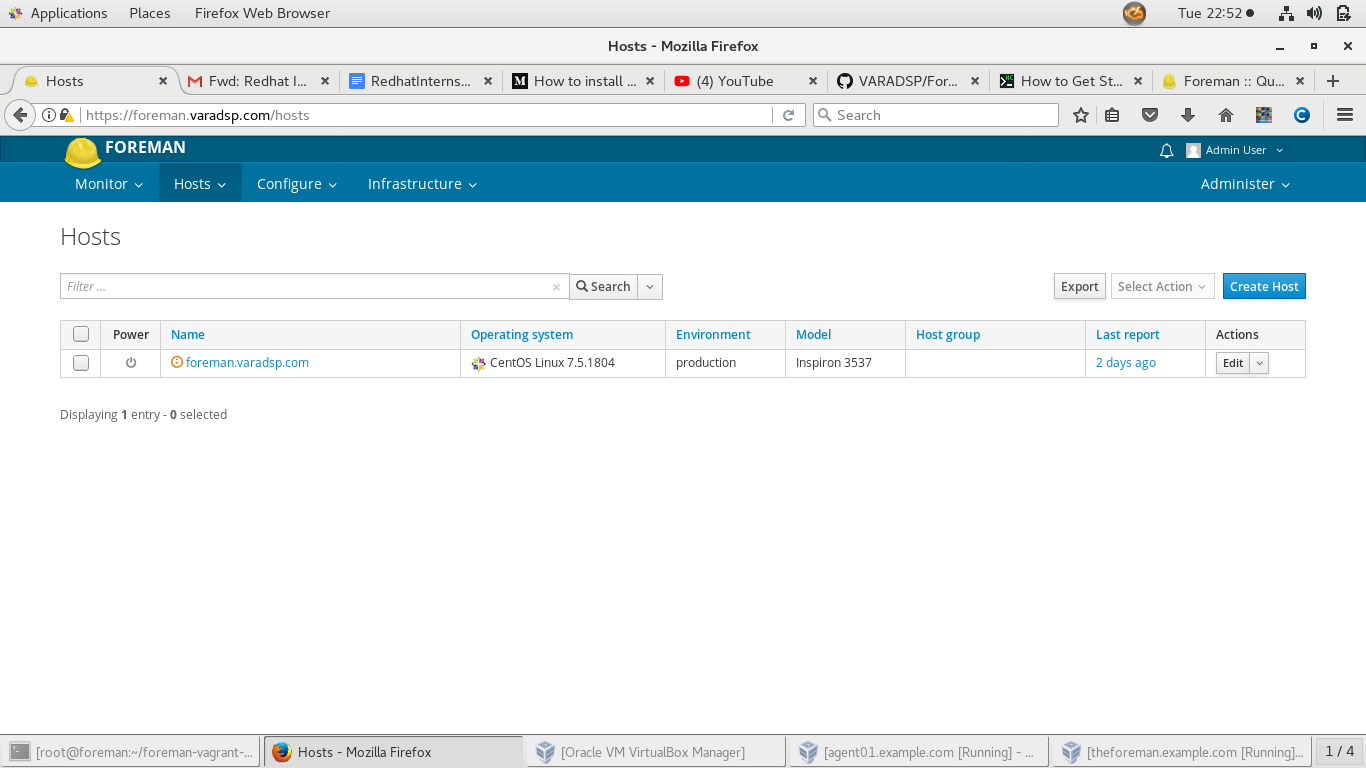Open the bookmarks library clipboard icon
Viewport: 1366px width, 768px height.
point(1112,115)
